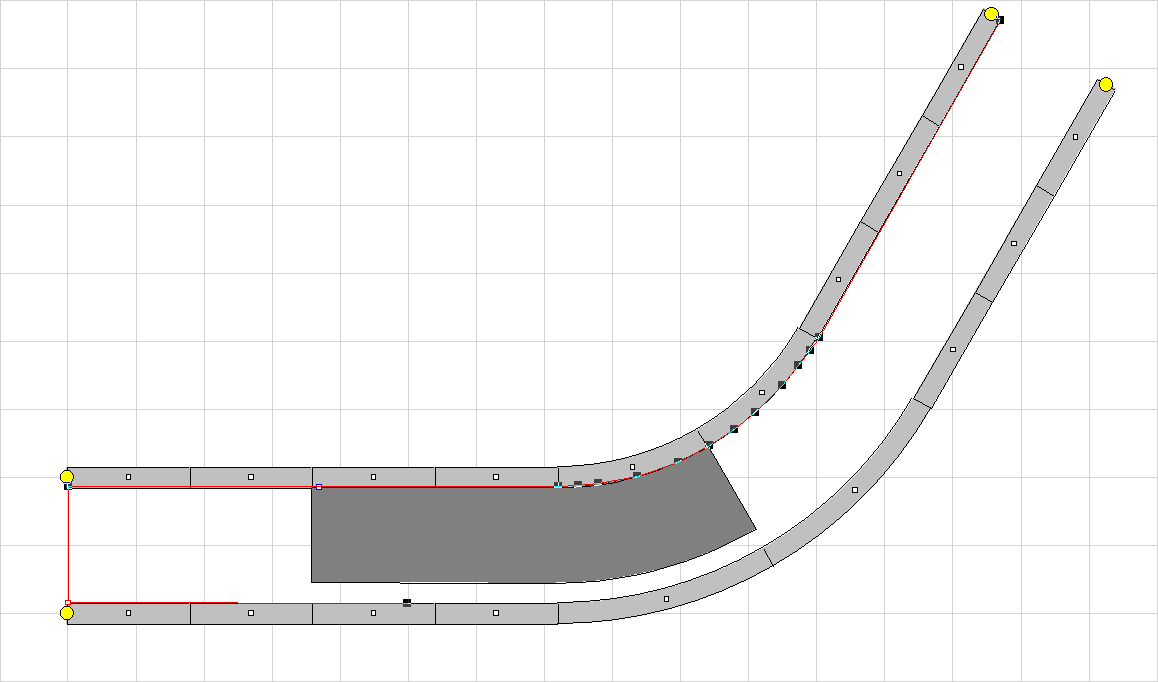Image resolution: width=1158 pixels, height=682 pixels.
Task: Click center marker of first upper straight segment
Action: pos(128,477)
